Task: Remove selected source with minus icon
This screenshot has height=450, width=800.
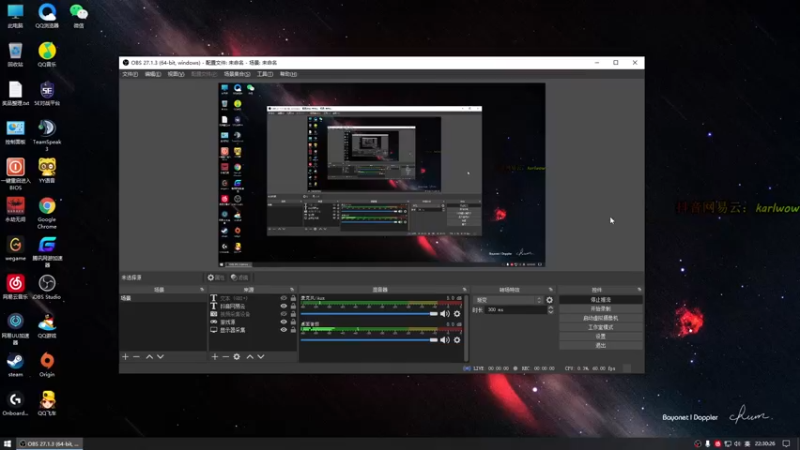Action: (226, 357)
